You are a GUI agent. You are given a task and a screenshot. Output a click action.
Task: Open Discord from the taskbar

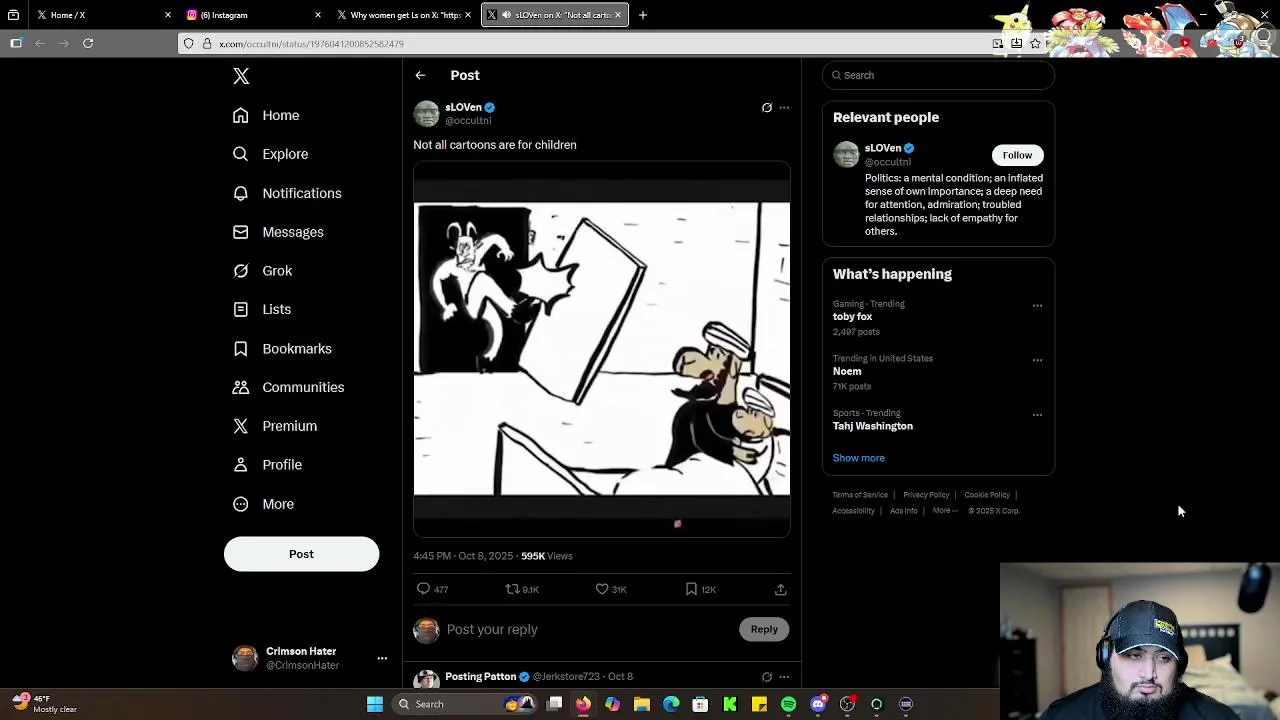point(818,704)
